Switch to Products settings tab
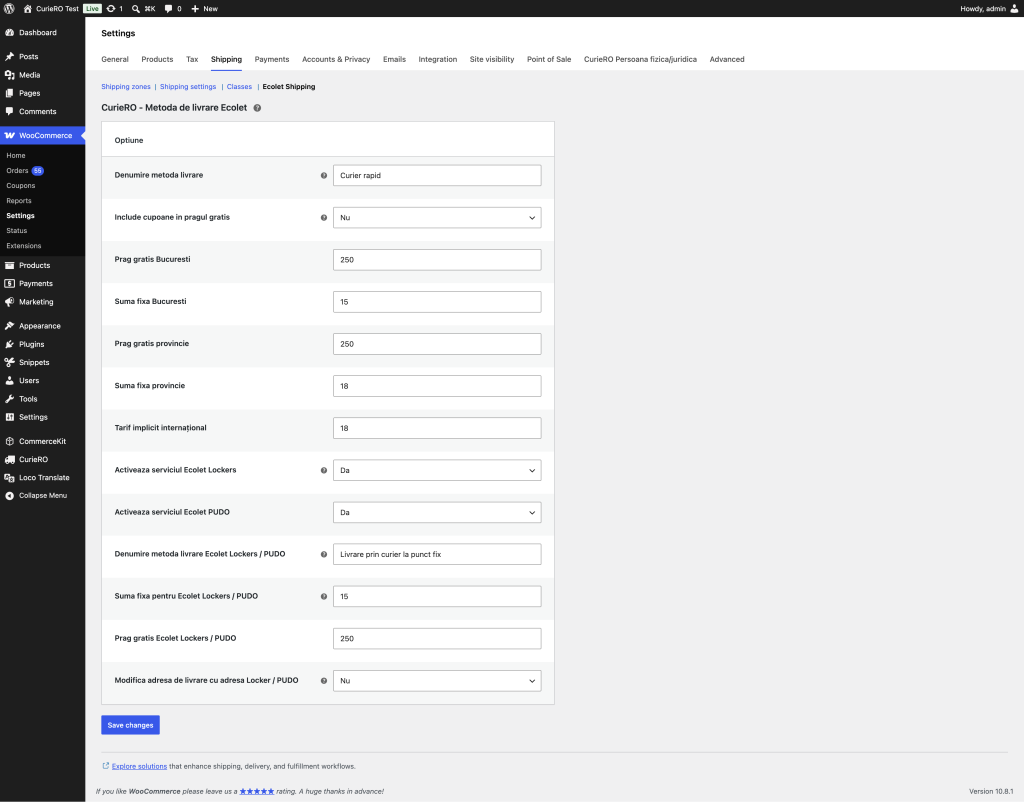This screenshot has height=802, width=1024. tap(157, 59)
